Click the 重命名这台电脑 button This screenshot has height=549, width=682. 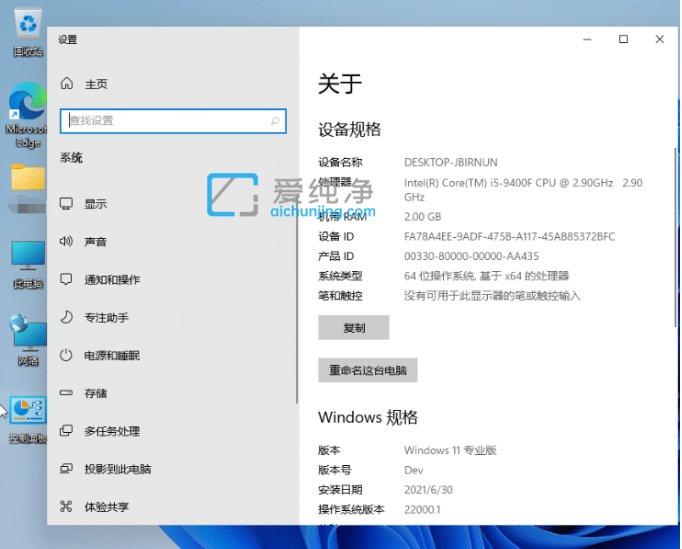tap(368, 370)
